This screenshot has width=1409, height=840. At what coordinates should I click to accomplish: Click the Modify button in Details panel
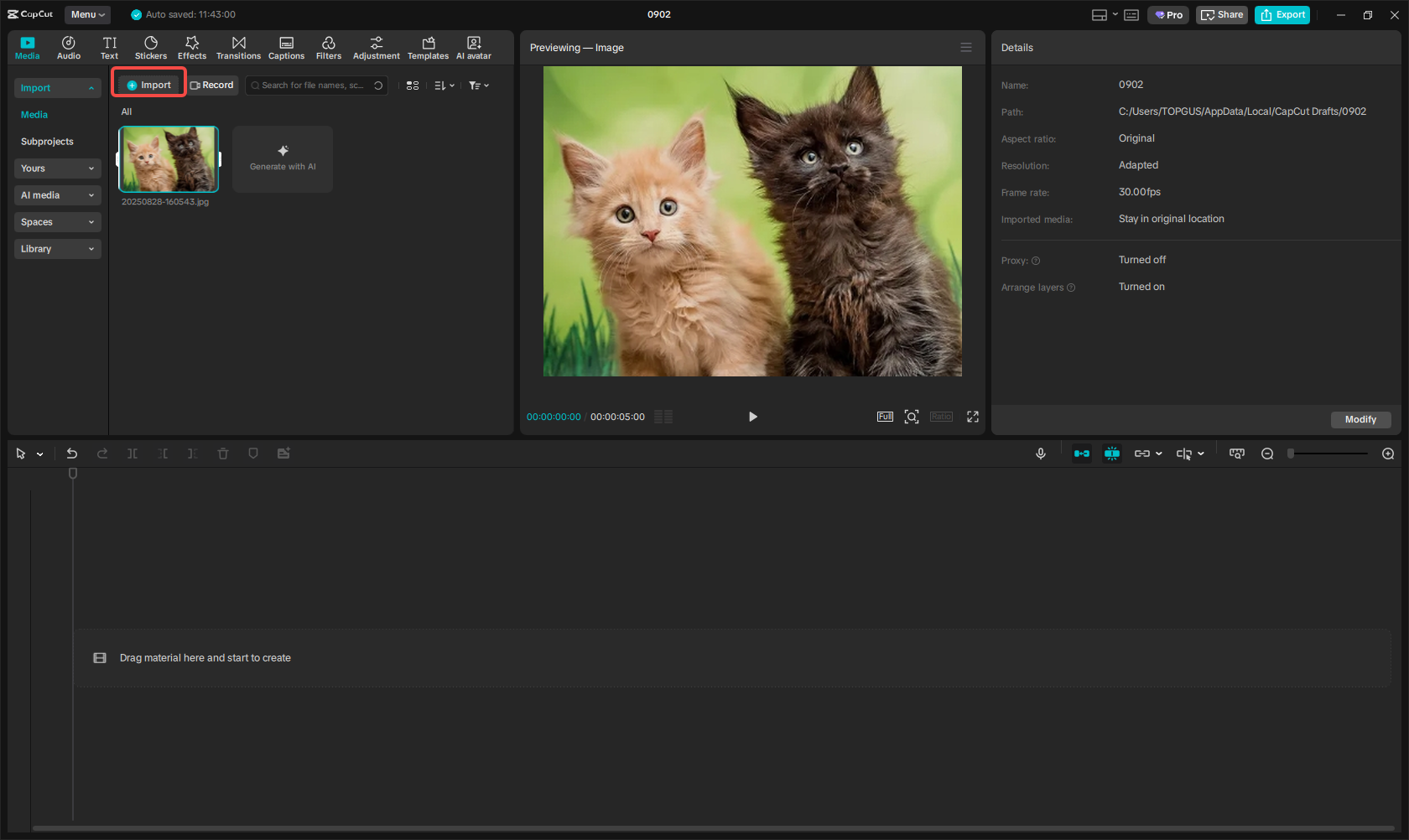[x=1360, y=419]
